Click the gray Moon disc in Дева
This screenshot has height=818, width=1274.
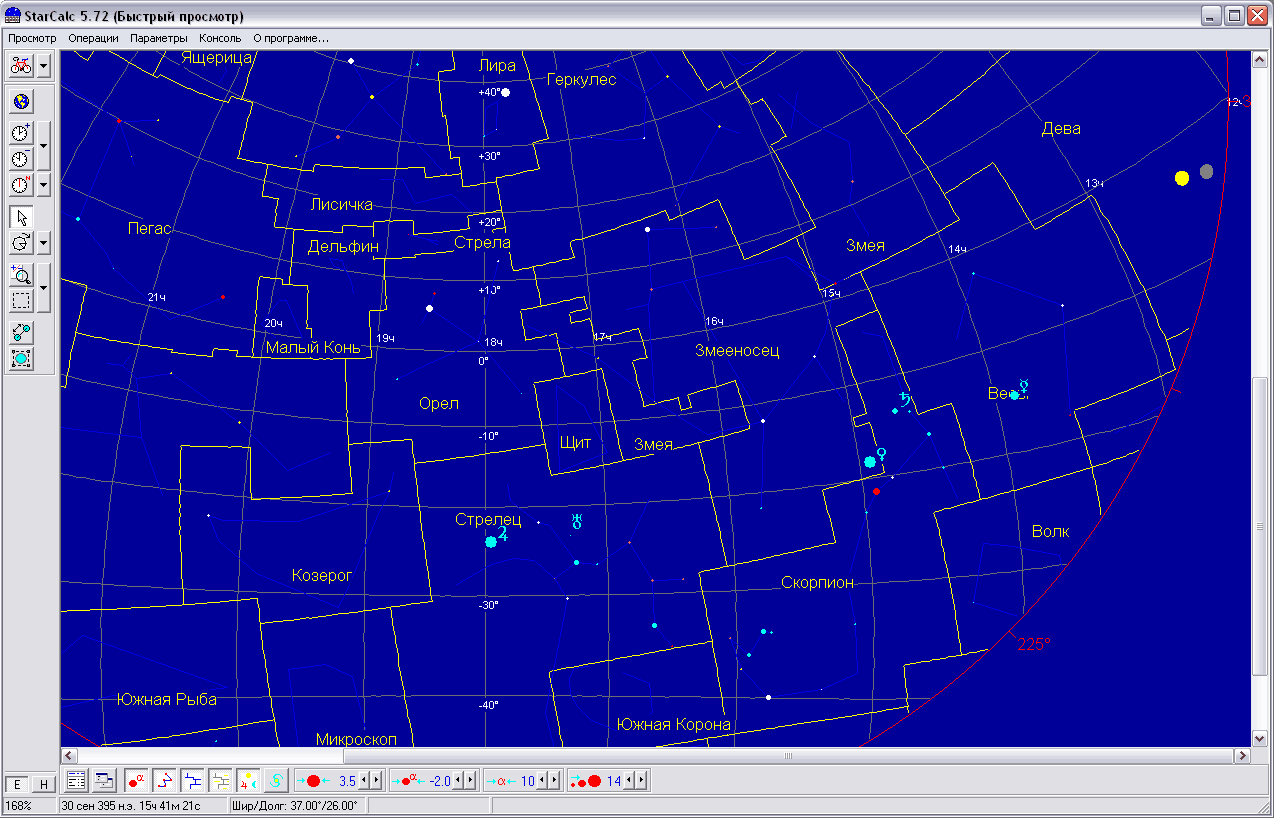pos(1207,171)
